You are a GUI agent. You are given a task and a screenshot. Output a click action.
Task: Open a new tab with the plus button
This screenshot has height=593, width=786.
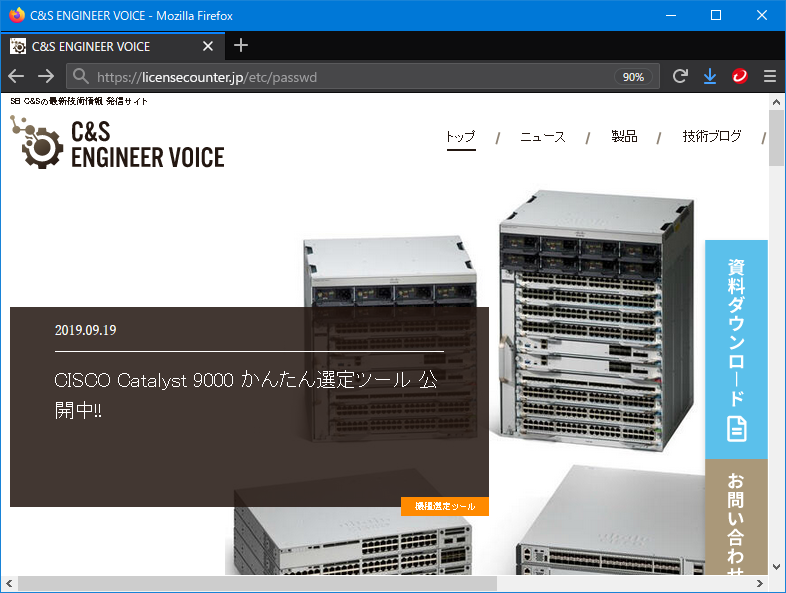pos(241,46)
